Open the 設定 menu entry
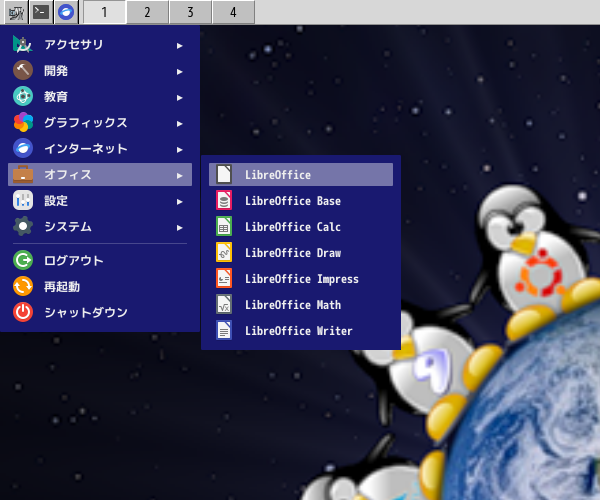Image resolution: width=600 pixels, height=500 pixels. 100,200
